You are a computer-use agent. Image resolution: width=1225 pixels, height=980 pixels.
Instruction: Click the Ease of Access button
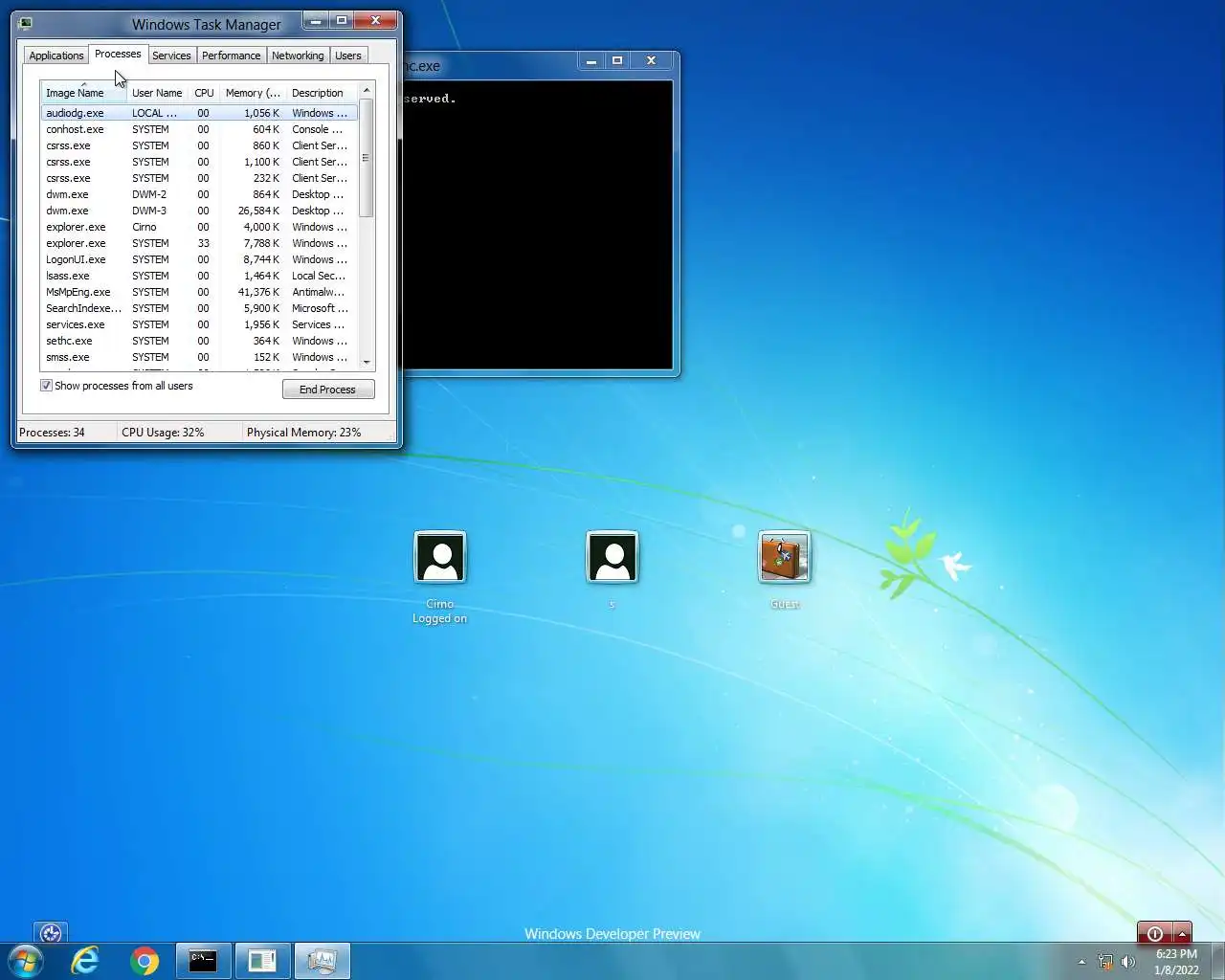click(51, 932)
